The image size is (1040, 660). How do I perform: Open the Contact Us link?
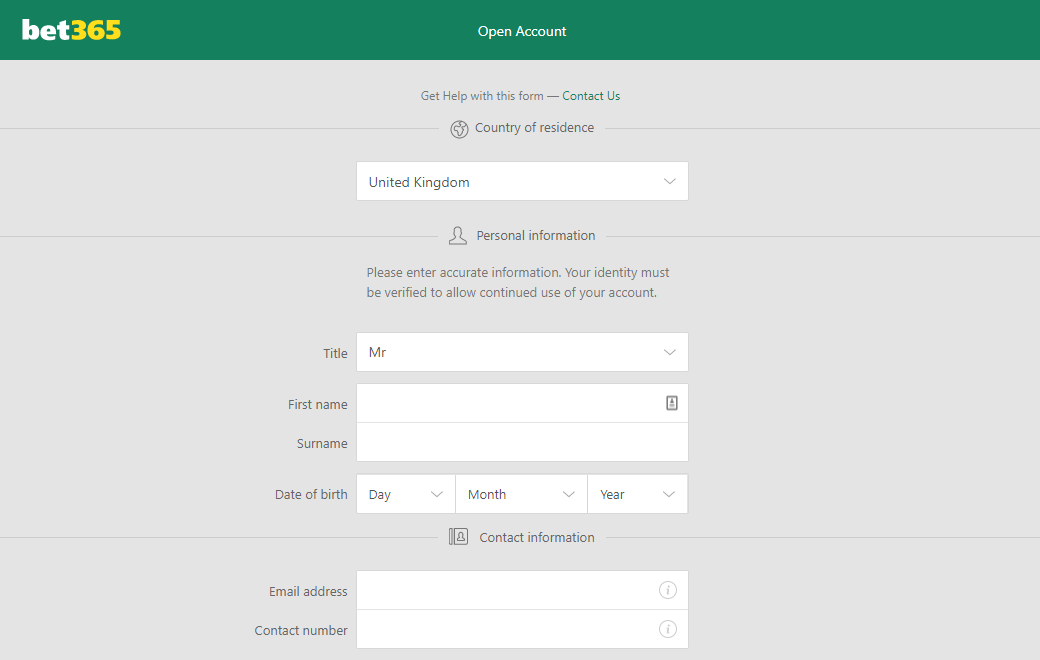tap(591, 96)
